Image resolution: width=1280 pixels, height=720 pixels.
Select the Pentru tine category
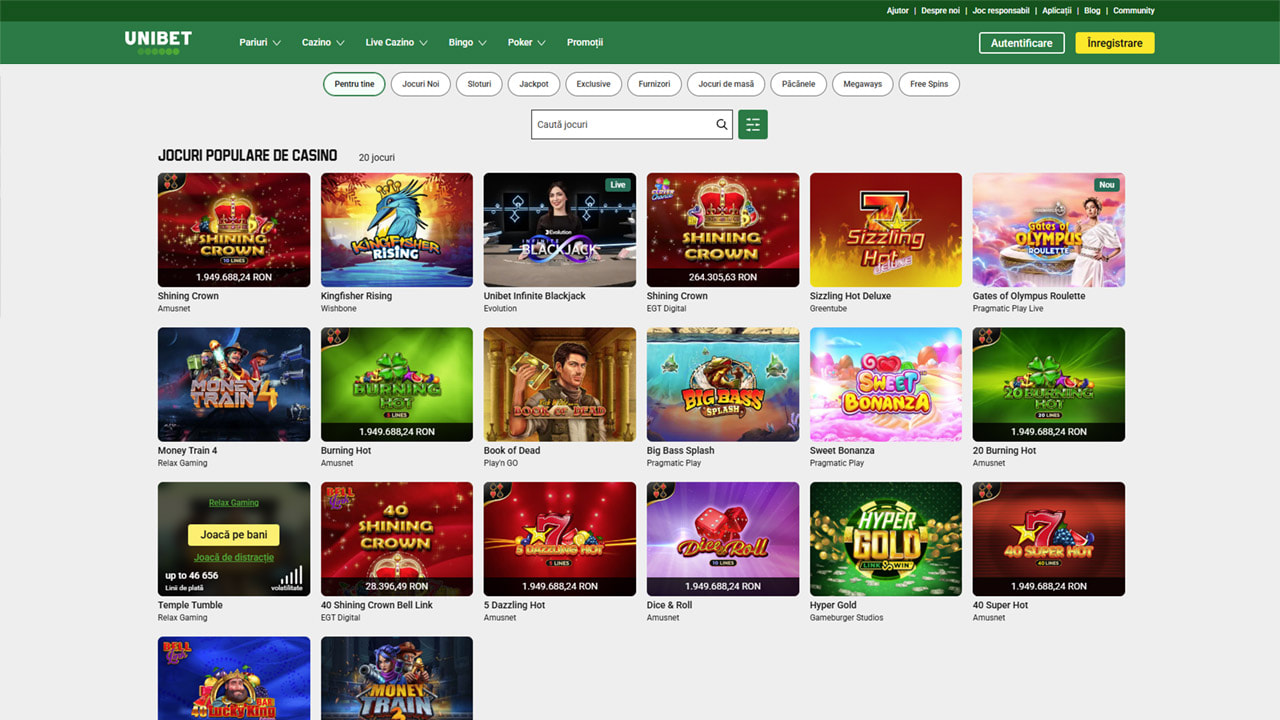354,84
